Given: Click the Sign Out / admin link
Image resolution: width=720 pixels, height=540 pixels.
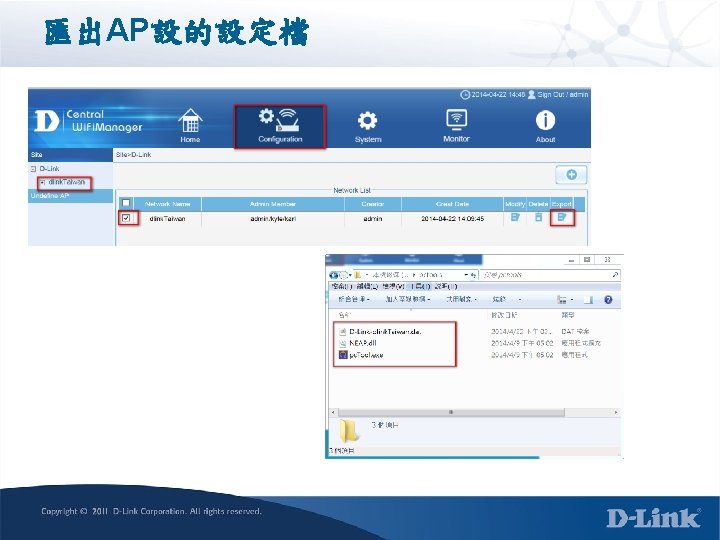Looking at the screenshot, I should pos(562,95).
